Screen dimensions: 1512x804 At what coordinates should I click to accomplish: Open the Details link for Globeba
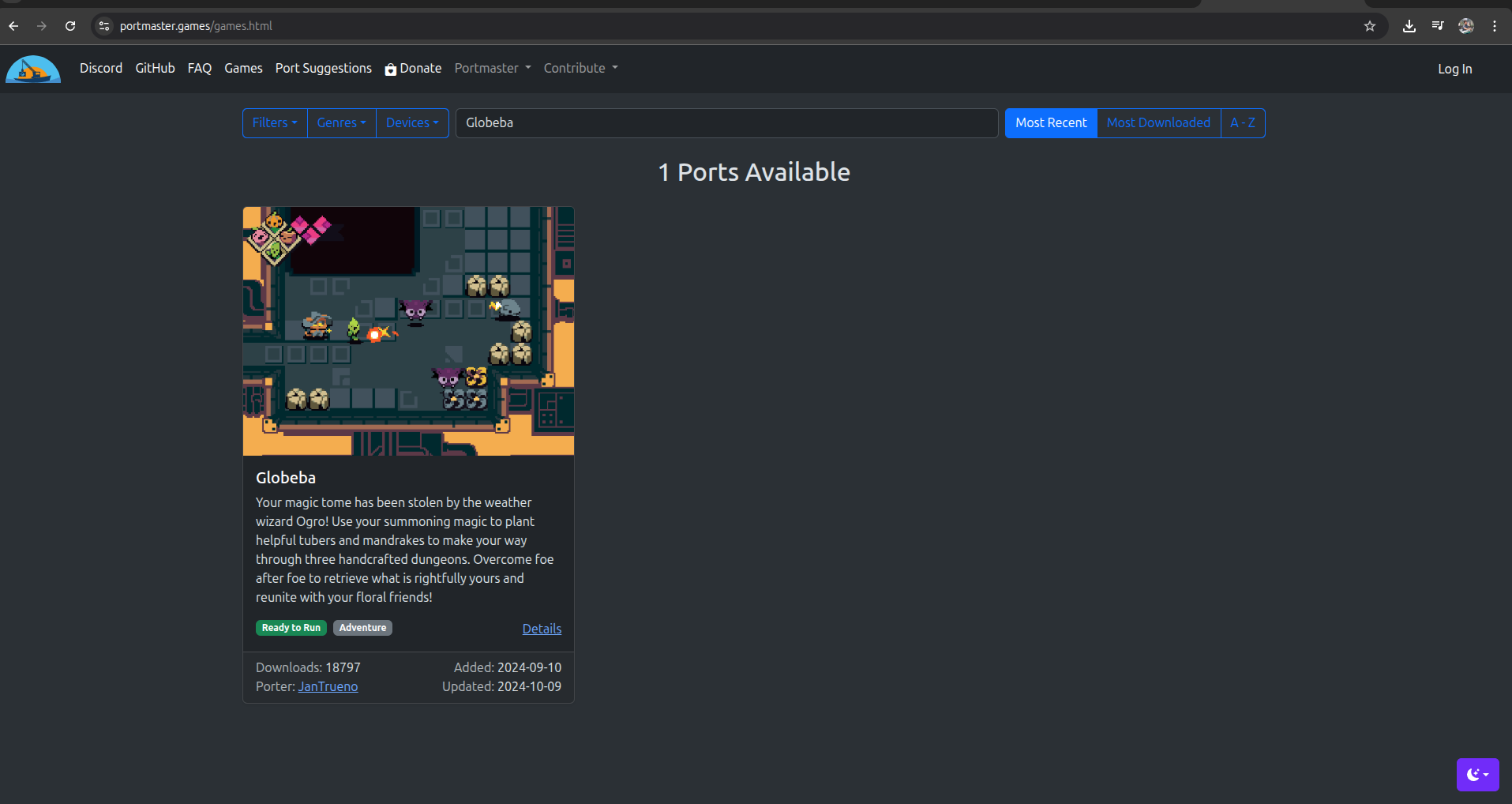542,629
